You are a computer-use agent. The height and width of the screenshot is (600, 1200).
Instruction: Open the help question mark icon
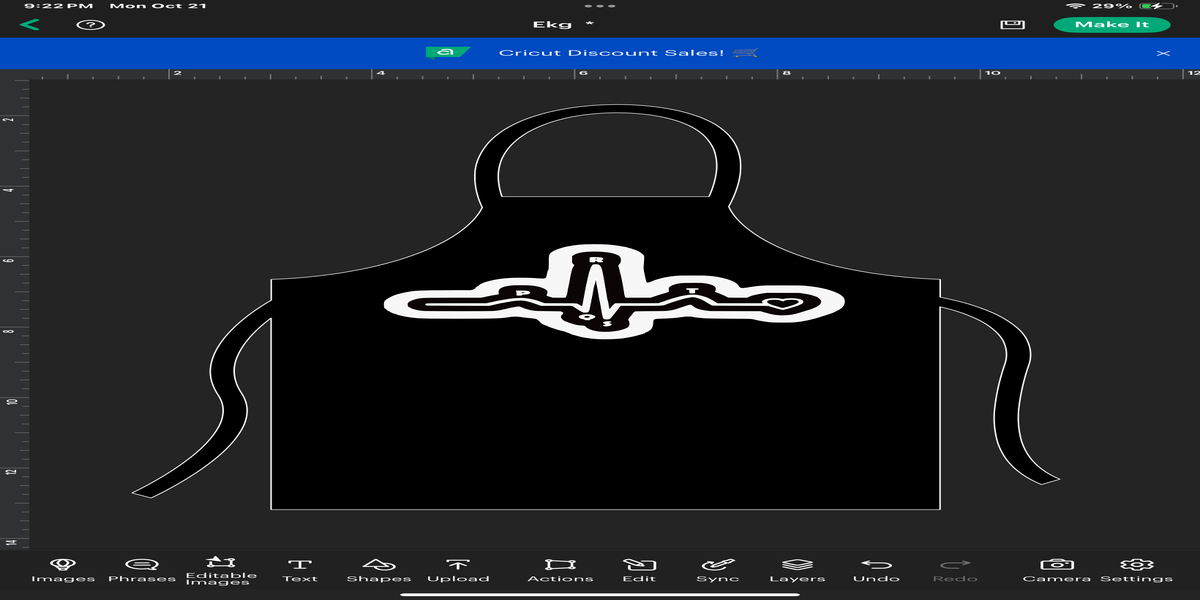(90, 24)
